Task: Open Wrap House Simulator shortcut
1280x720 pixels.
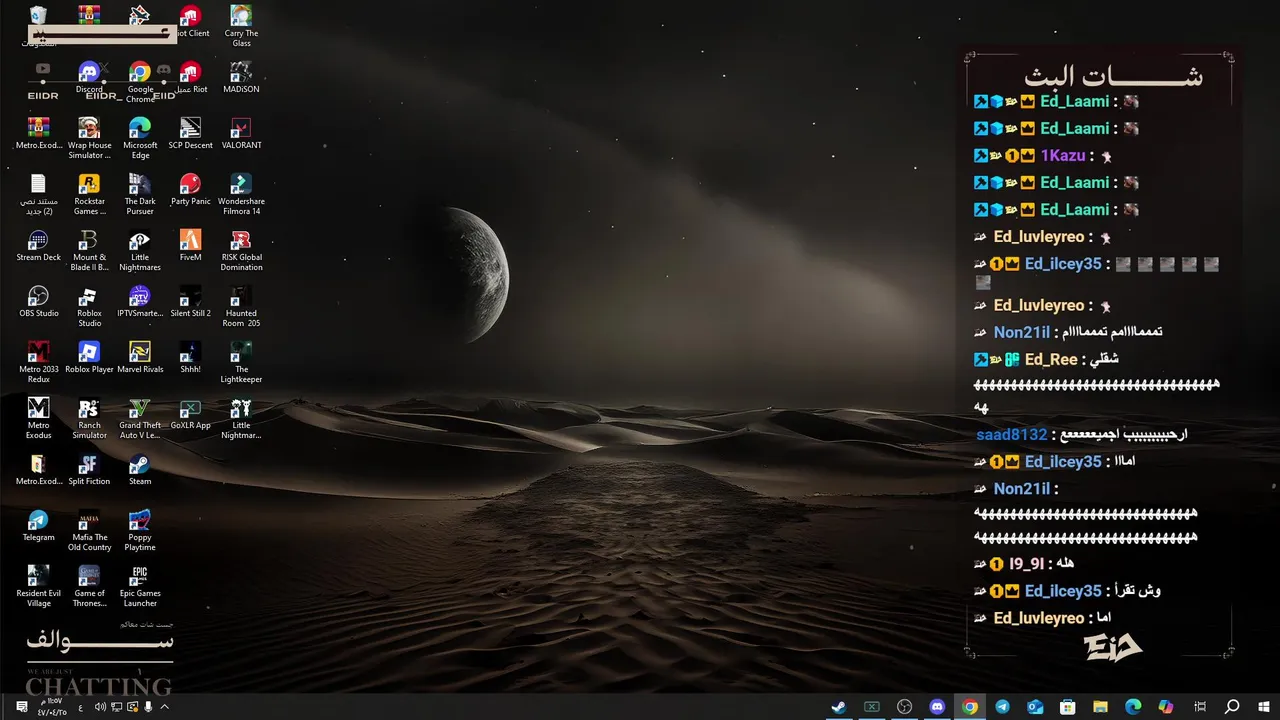Action: (89, 138)
